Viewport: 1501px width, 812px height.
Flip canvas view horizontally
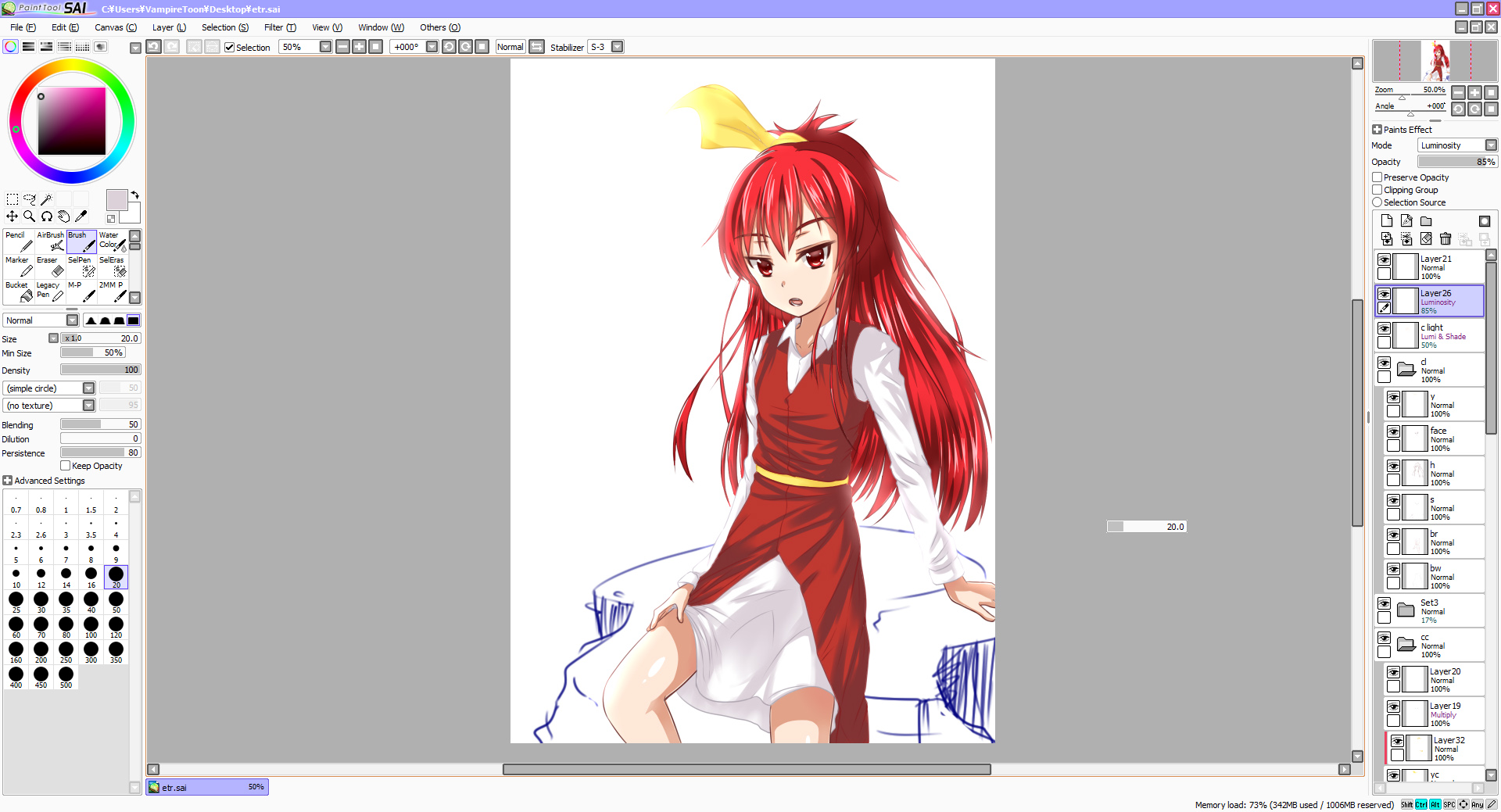point(537,47)
